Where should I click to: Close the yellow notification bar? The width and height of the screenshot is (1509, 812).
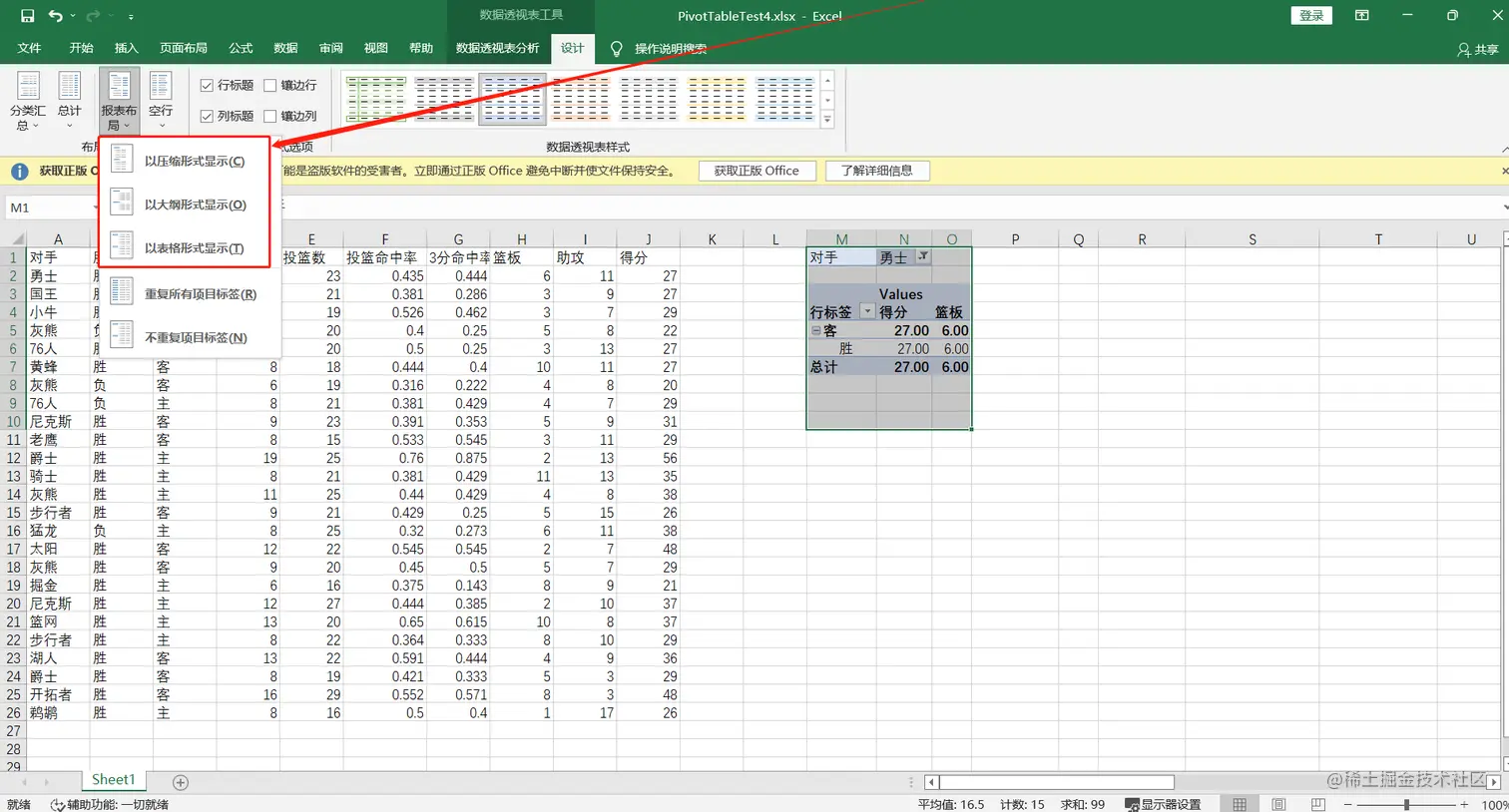[x=1504, y=171]
